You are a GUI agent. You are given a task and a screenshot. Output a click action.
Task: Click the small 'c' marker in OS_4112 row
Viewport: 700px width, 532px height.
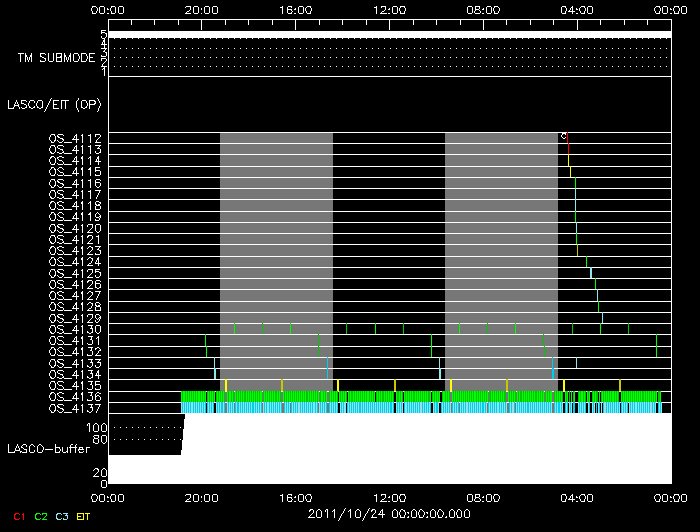pos(563,137)
